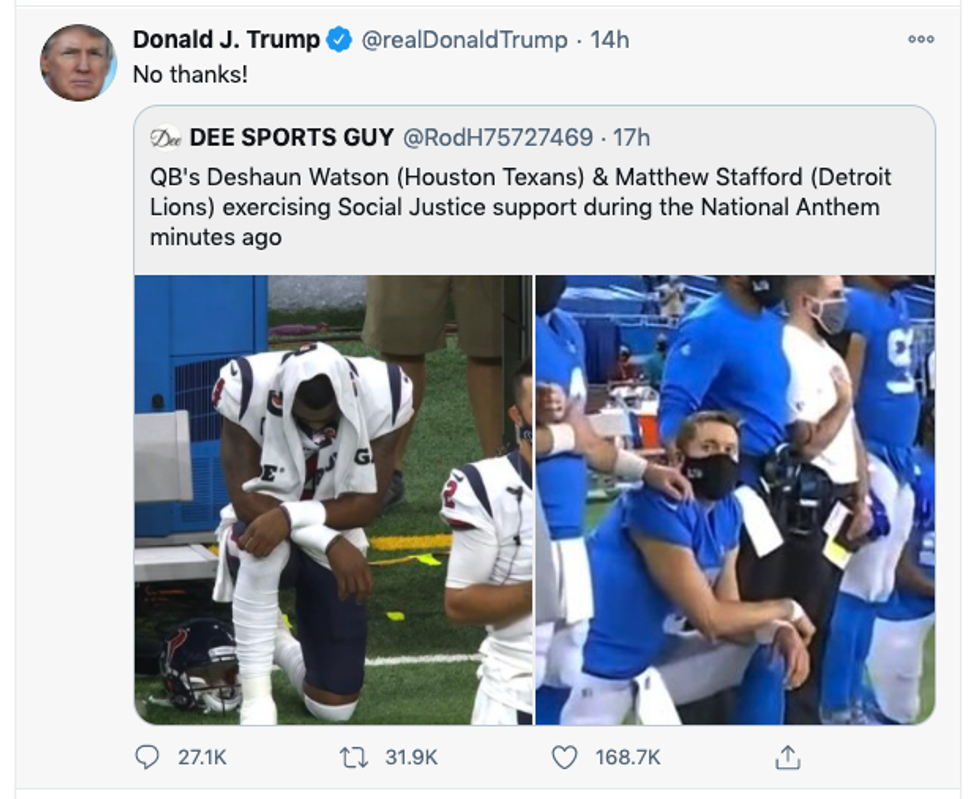Like the tweet with heart icon

[565, 757]
